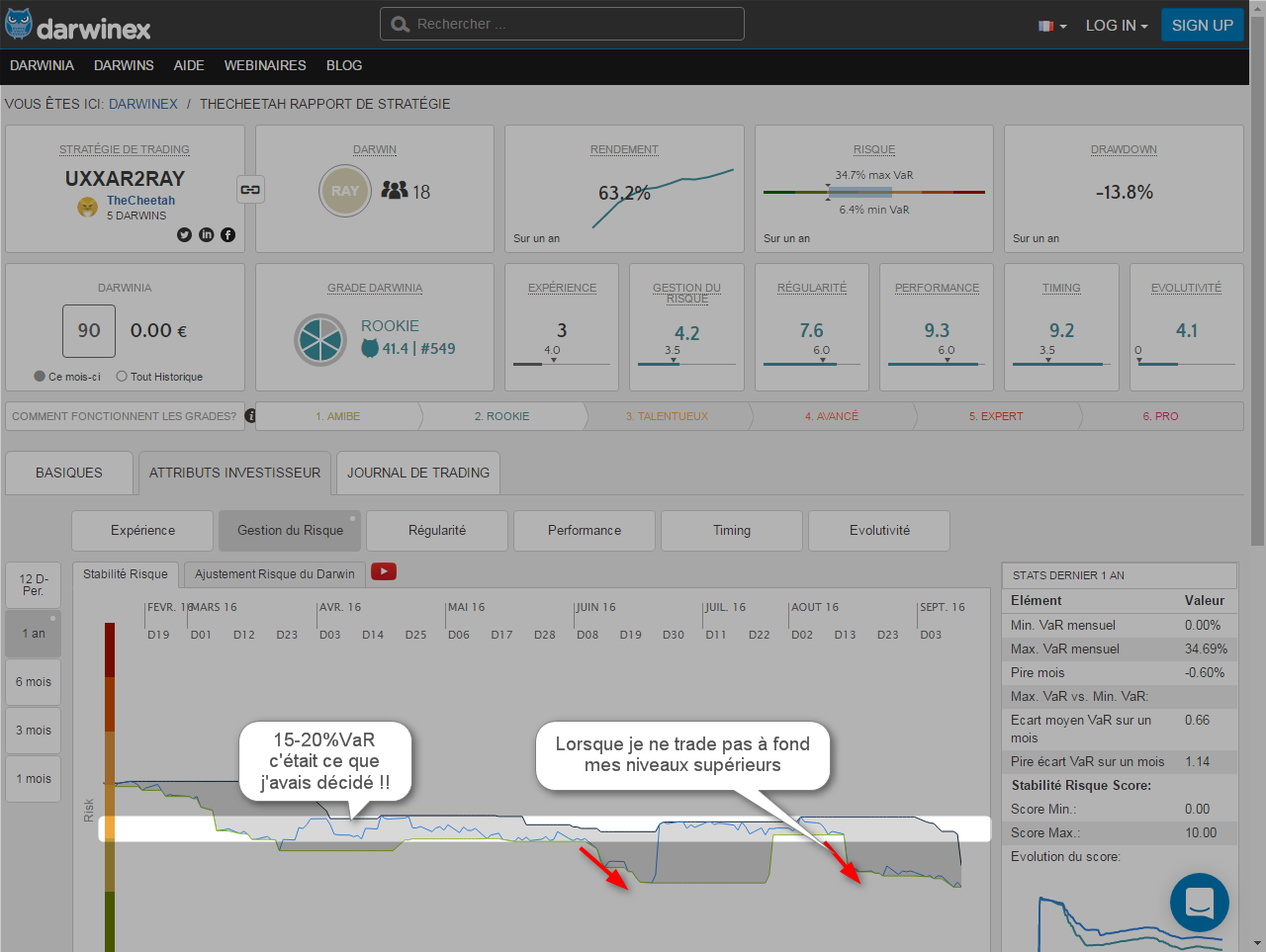
Task: Open the chat support bubble
Action: click(1199, 902)
